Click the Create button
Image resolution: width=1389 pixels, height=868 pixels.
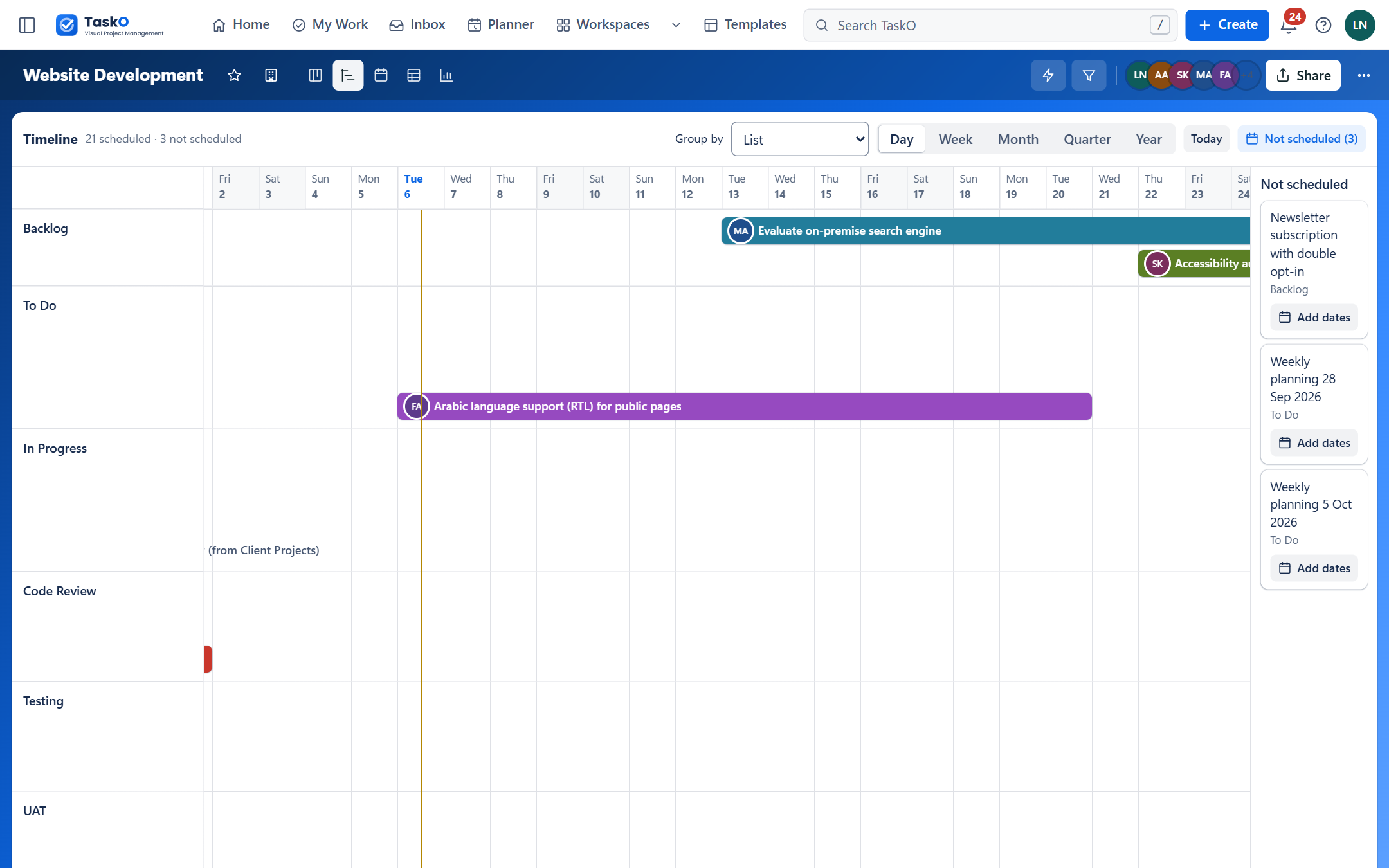(1227, 25)
